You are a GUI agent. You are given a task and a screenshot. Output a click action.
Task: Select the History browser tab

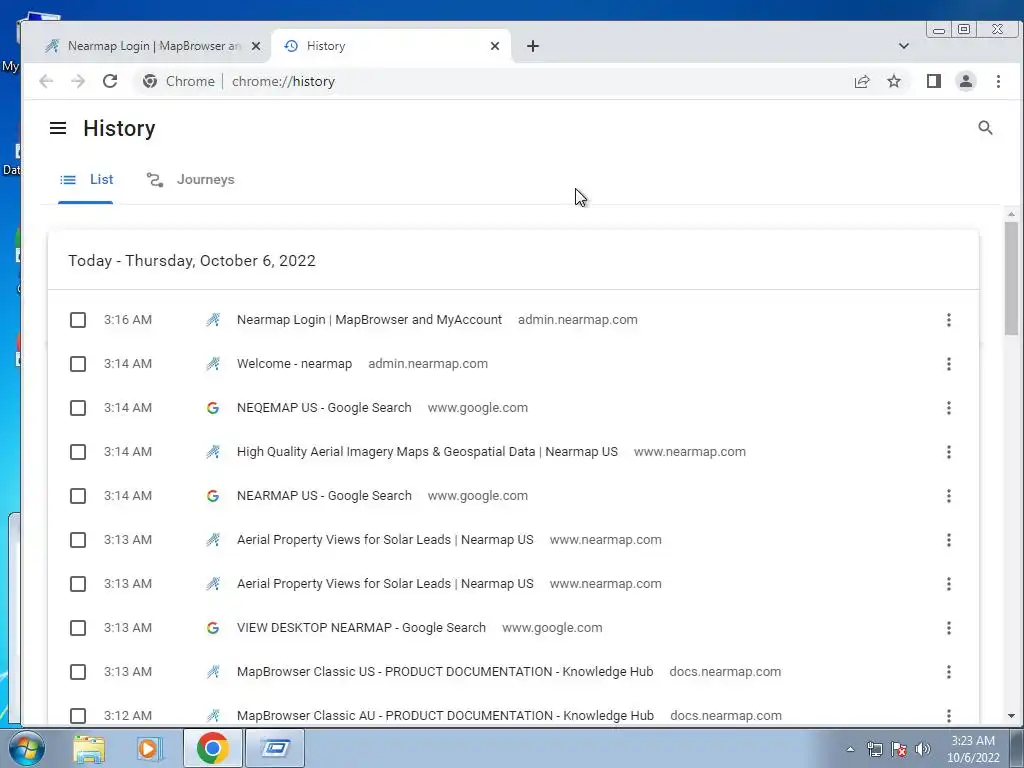(391, 46)
